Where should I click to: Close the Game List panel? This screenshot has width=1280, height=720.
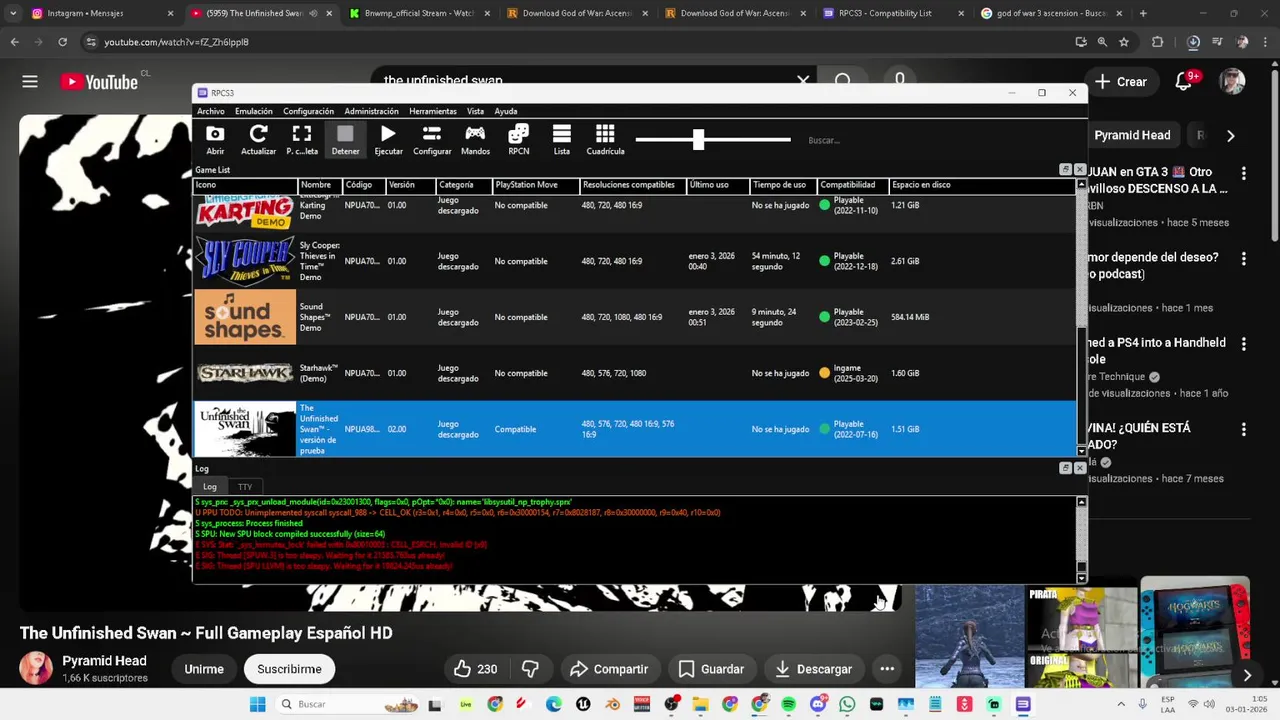tap(1080, 170)
